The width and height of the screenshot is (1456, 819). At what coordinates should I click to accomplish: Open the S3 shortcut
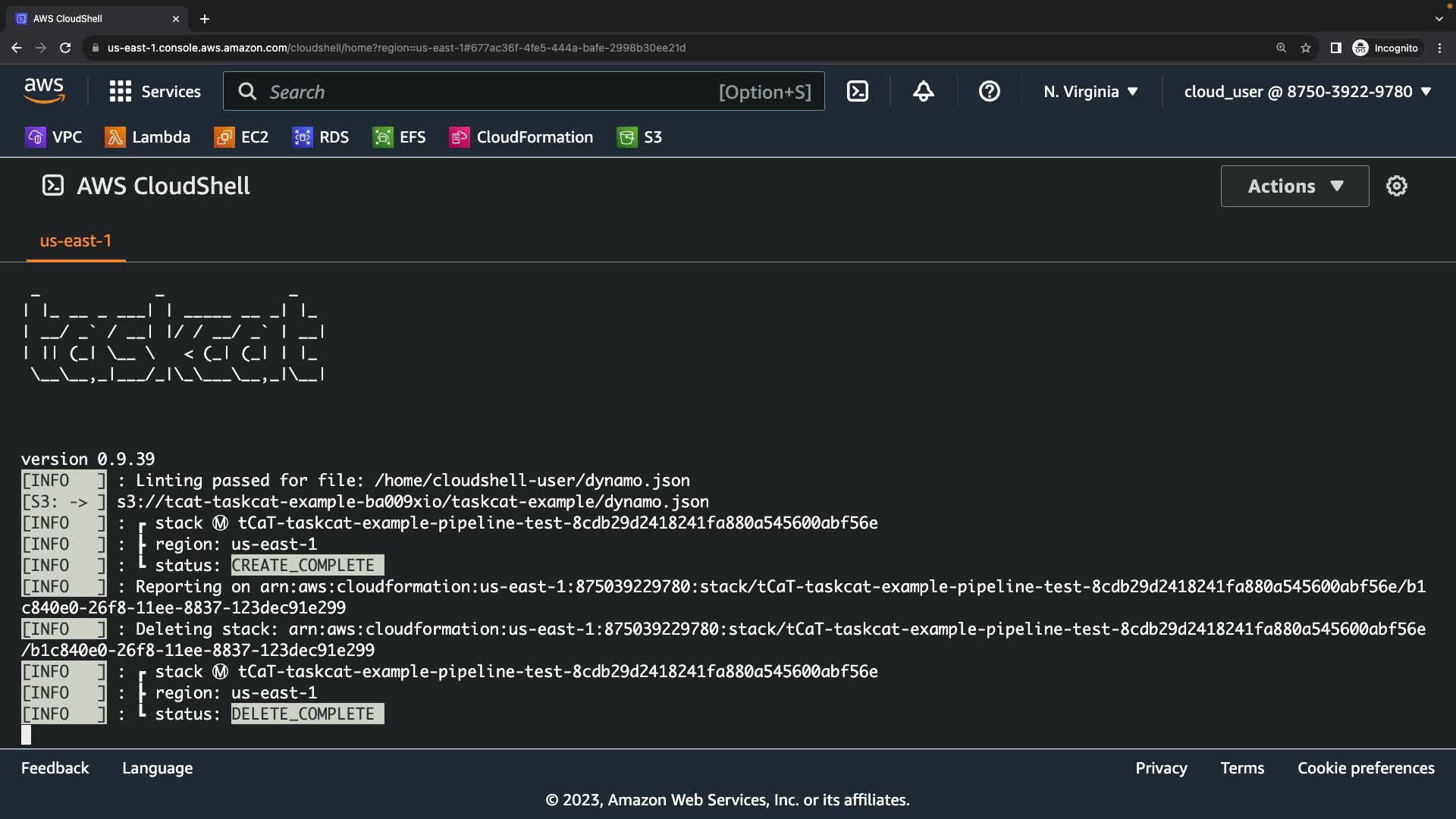[639, 137]
